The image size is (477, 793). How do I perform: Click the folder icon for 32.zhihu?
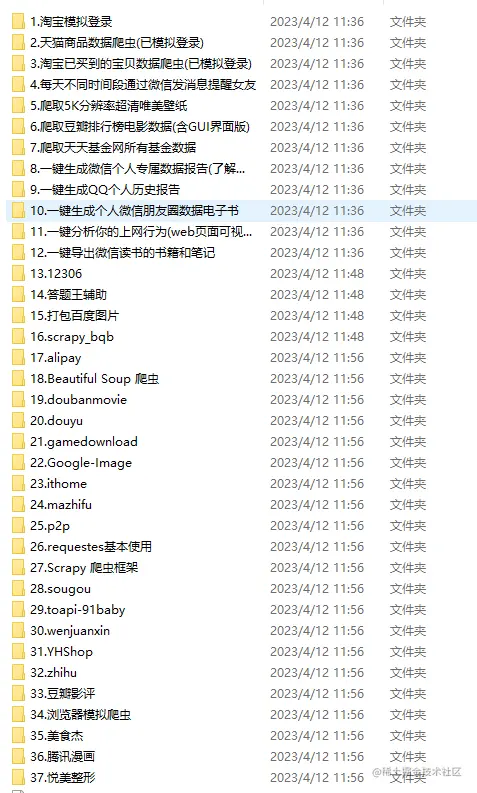tap(18, 673)
